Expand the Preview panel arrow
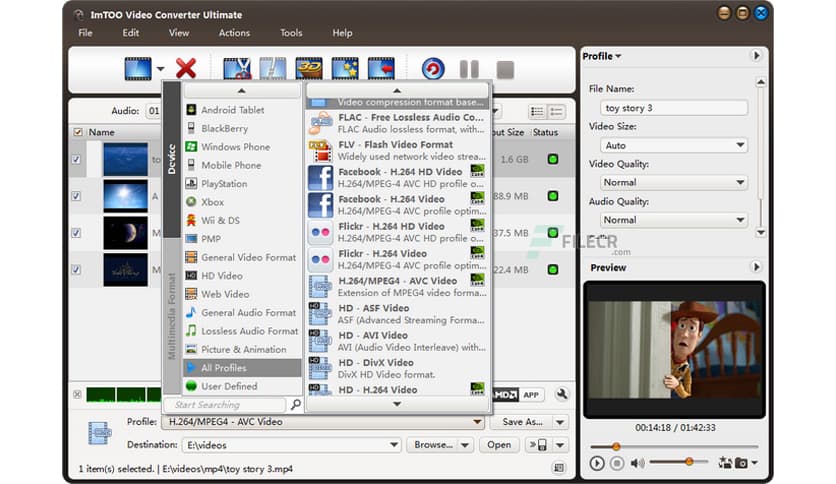836x484 pixels. (756, 267)
